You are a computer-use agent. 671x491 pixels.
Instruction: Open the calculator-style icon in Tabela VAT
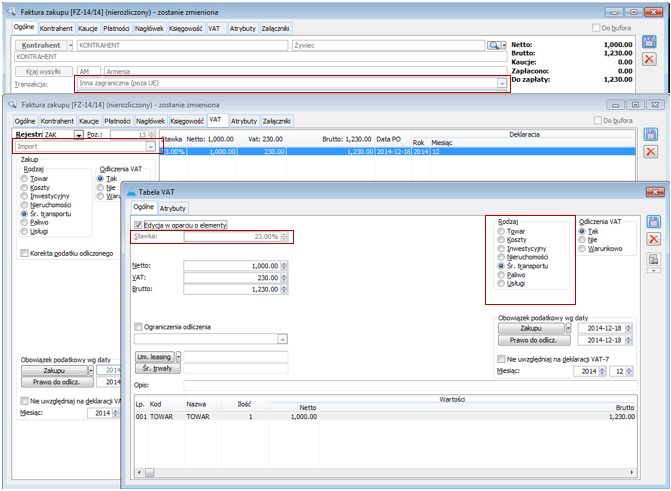click(x=653, y=259)
